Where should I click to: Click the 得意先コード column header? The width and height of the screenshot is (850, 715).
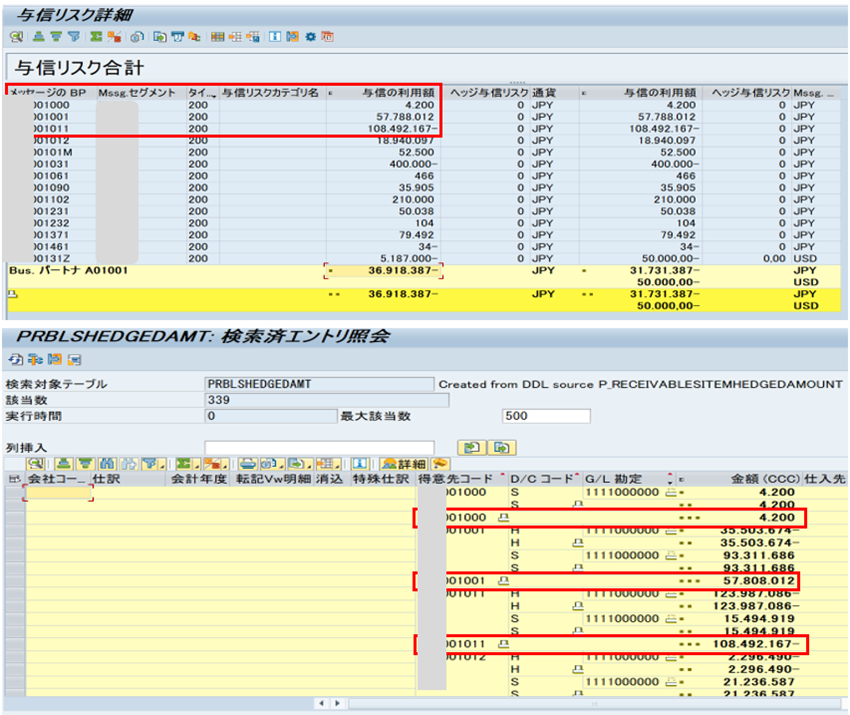tap(461, 479)
